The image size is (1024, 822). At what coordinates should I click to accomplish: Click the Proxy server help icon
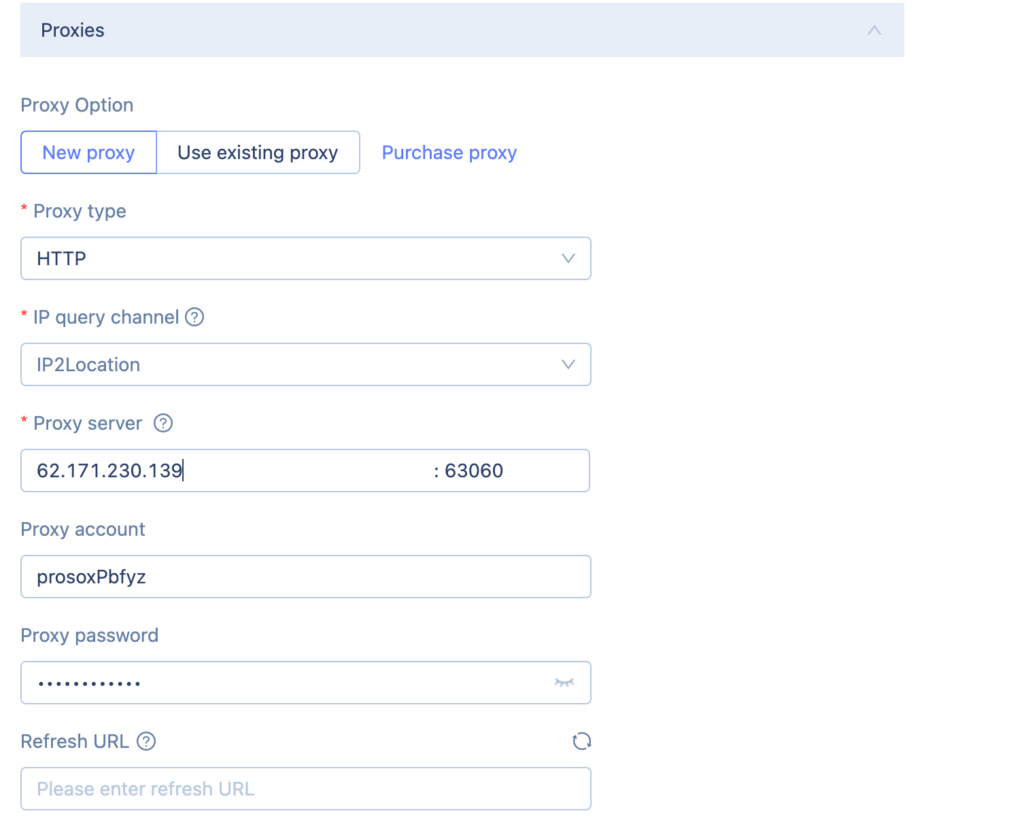click(x=163, y=423)
